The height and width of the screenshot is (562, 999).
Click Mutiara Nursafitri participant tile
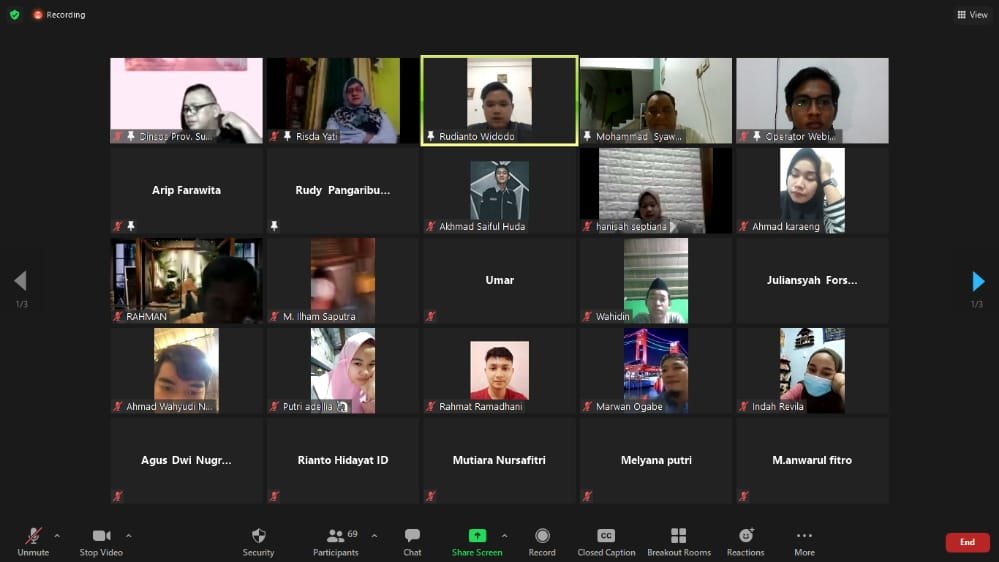point(500,461)
